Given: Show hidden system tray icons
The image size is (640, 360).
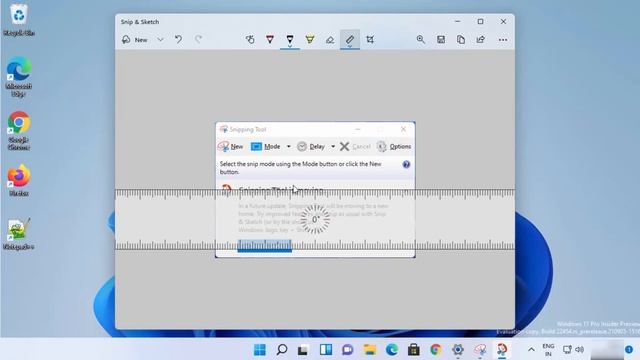Looking at the screenshot, I should click(531, 349).
